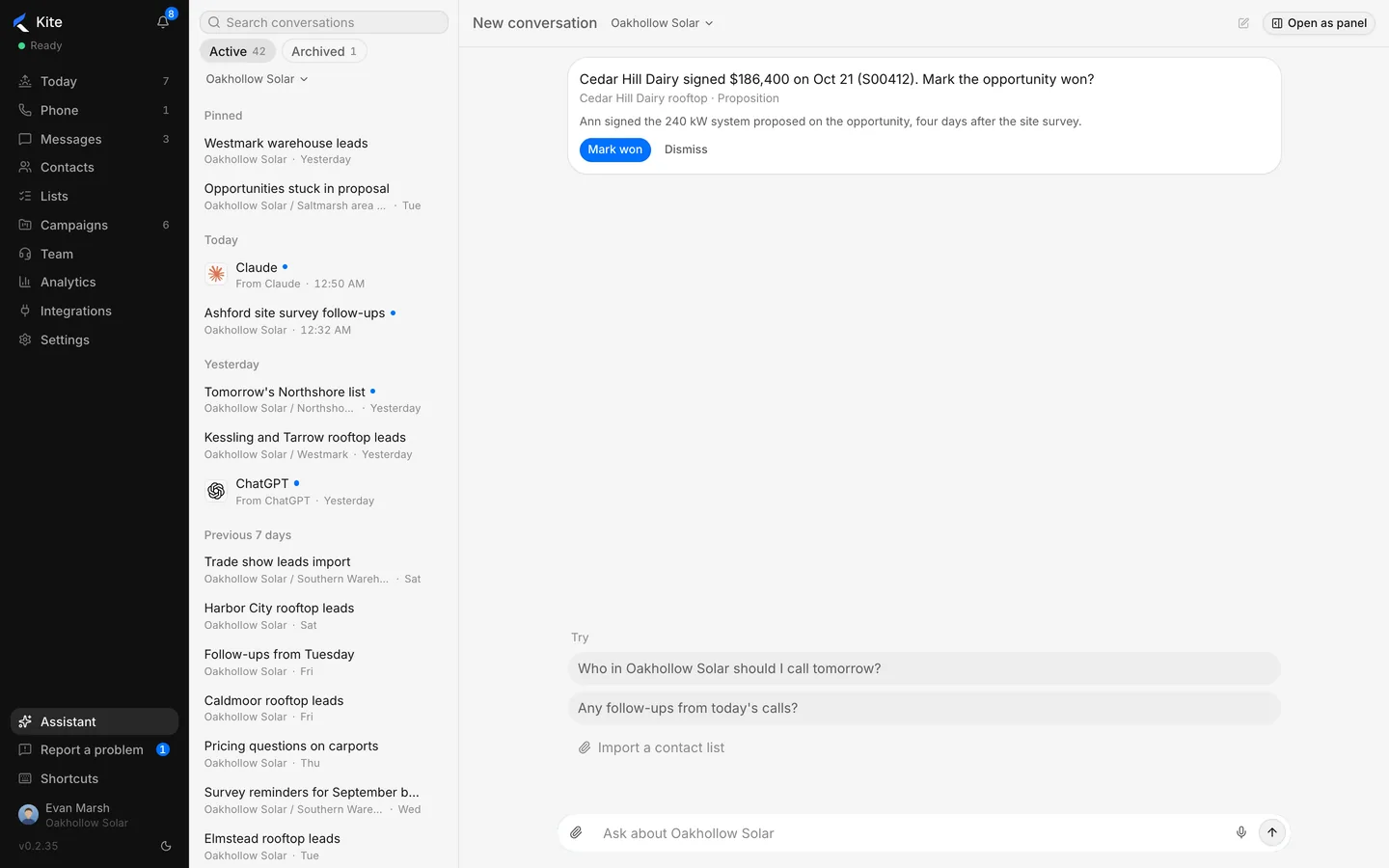
Task: Focus the Ask about Oakhollow Solar input
Action: pos(912,833)
